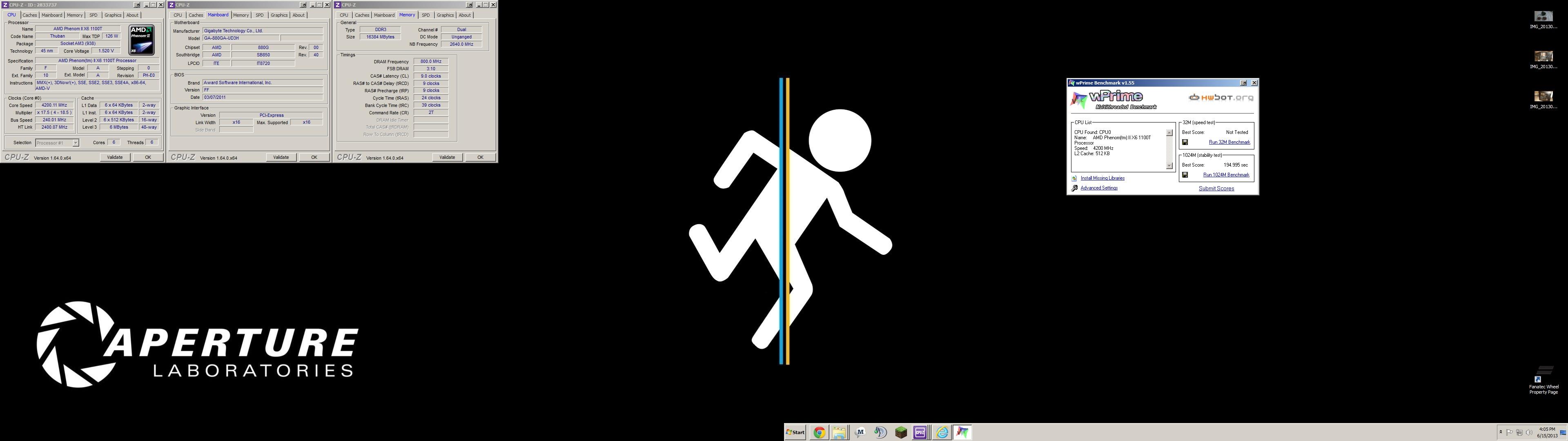Open Google Chrome from the taskbar
The width and height of the screenshot is (1568, 441).
[x=819, y=432]
